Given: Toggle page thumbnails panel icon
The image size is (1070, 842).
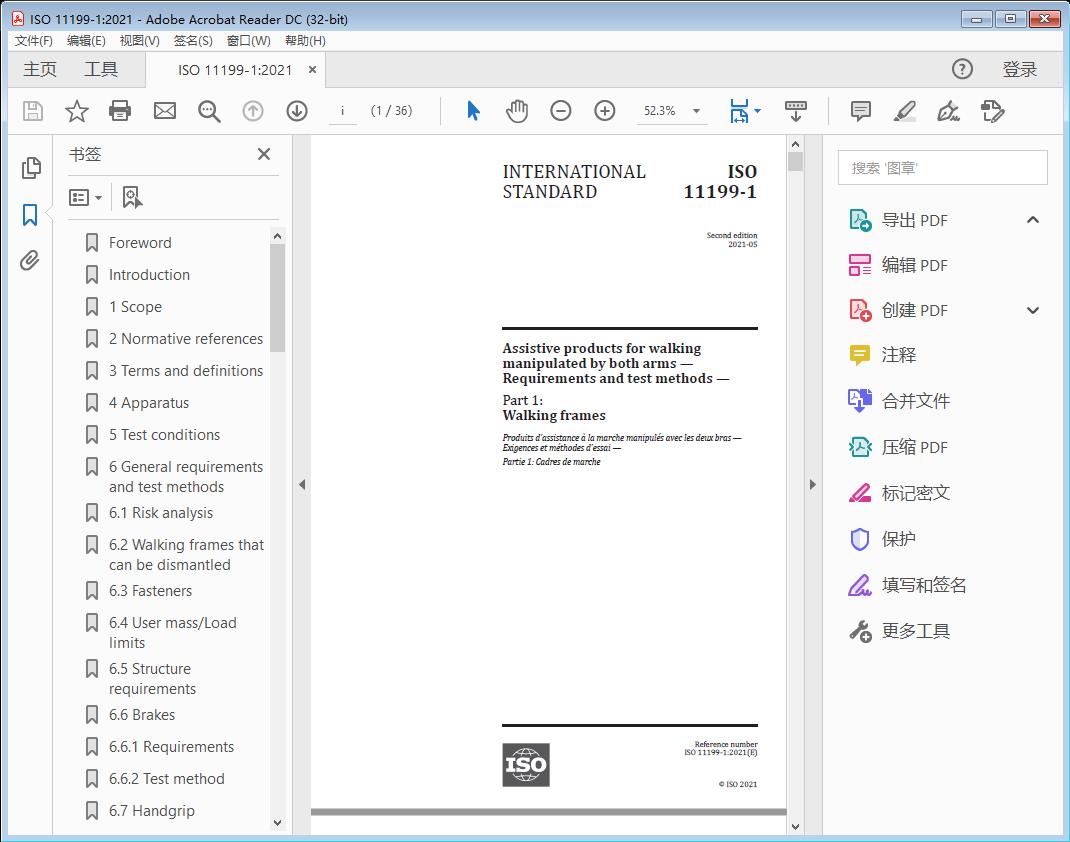Looking at the screenshot, I should pos(30,168).
